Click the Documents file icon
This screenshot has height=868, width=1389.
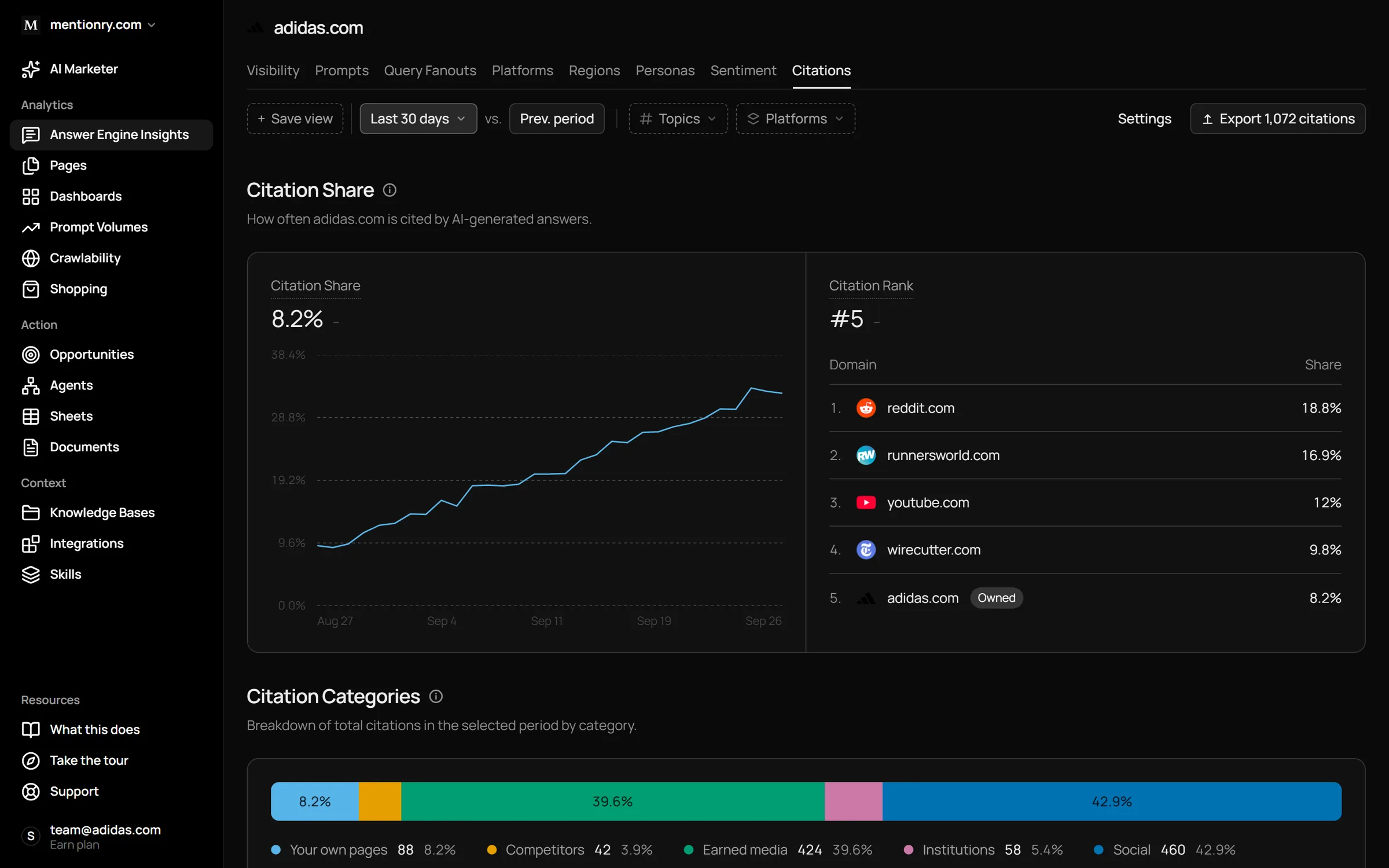coord(31,447)
